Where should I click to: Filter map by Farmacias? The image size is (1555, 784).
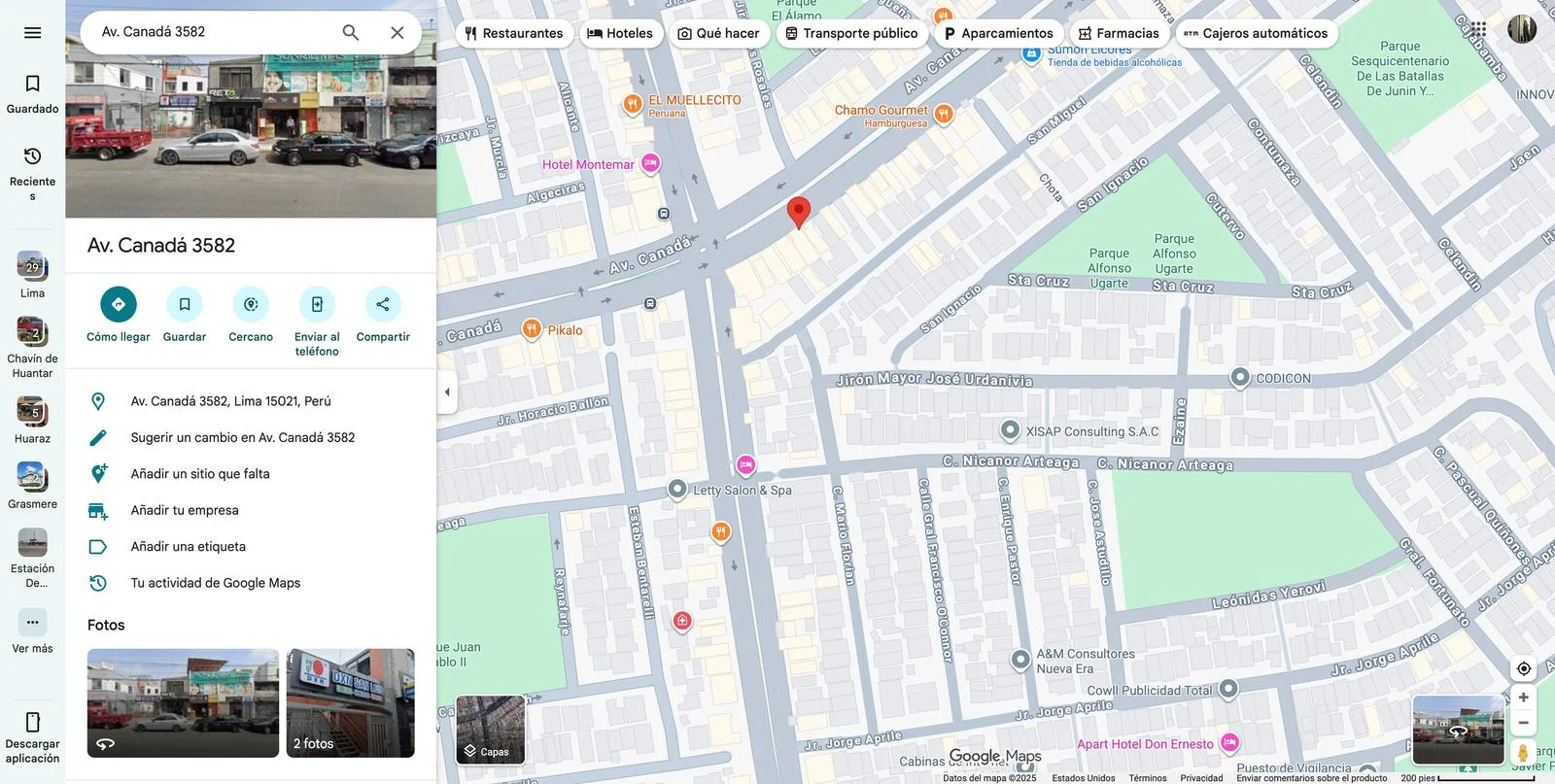click(x=1118, y=33)
